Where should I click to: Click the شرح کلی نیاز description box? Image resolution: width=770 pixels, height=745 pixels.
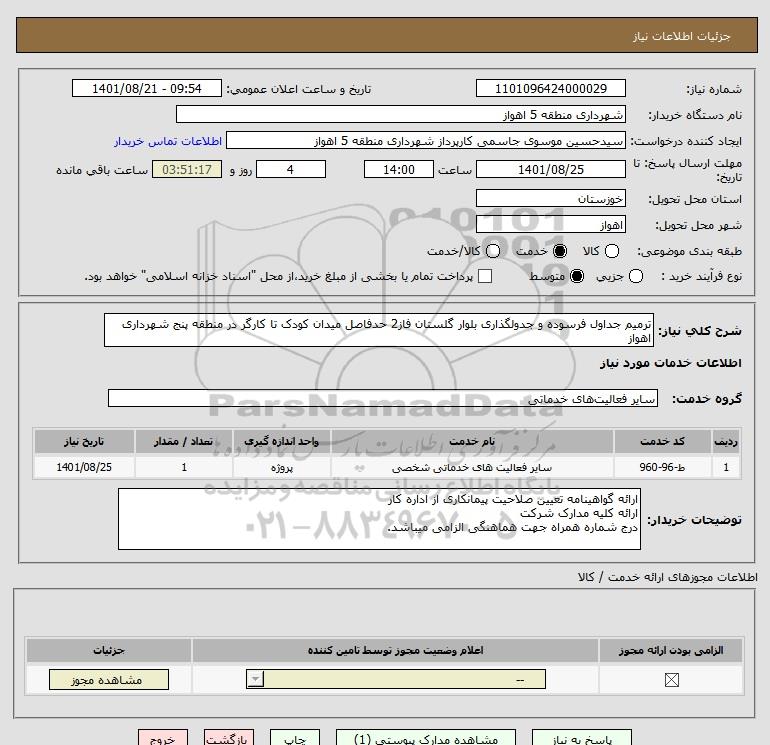coord(379,331)
